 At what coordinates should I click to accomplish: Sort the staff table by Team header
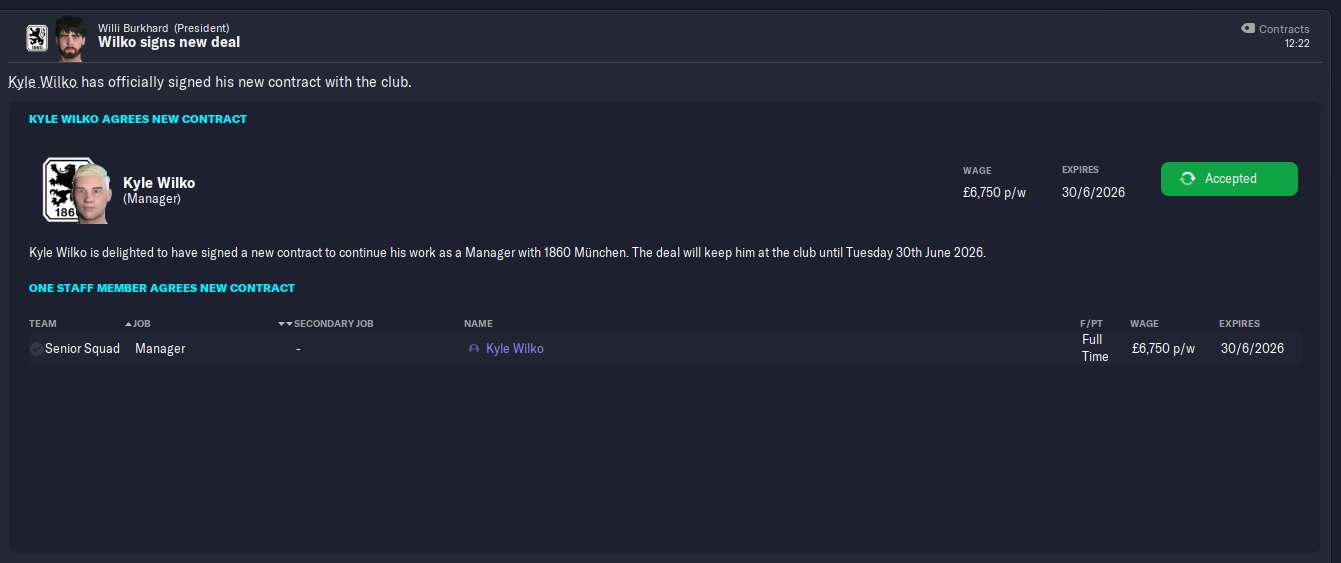pyautogui.click(x=43, y=324)
